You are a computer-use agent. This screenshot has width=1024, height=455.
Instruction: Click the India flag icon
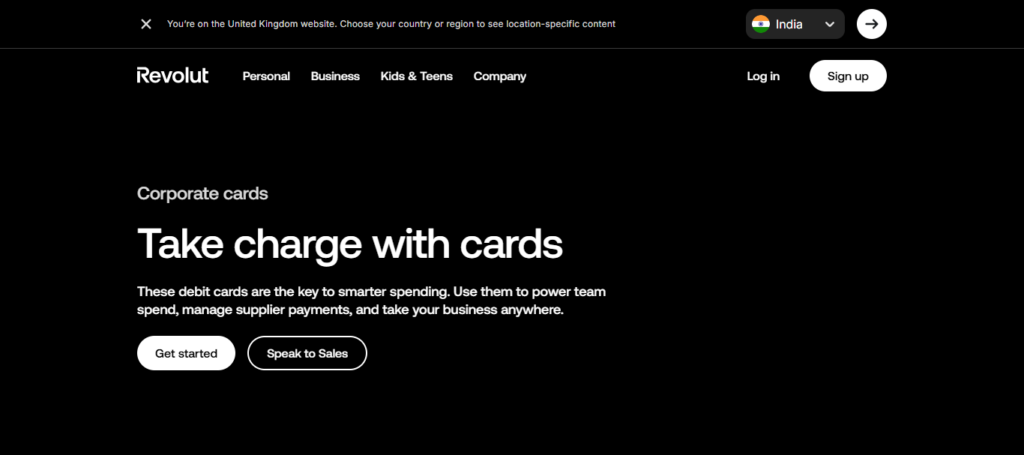coord(761,24)
